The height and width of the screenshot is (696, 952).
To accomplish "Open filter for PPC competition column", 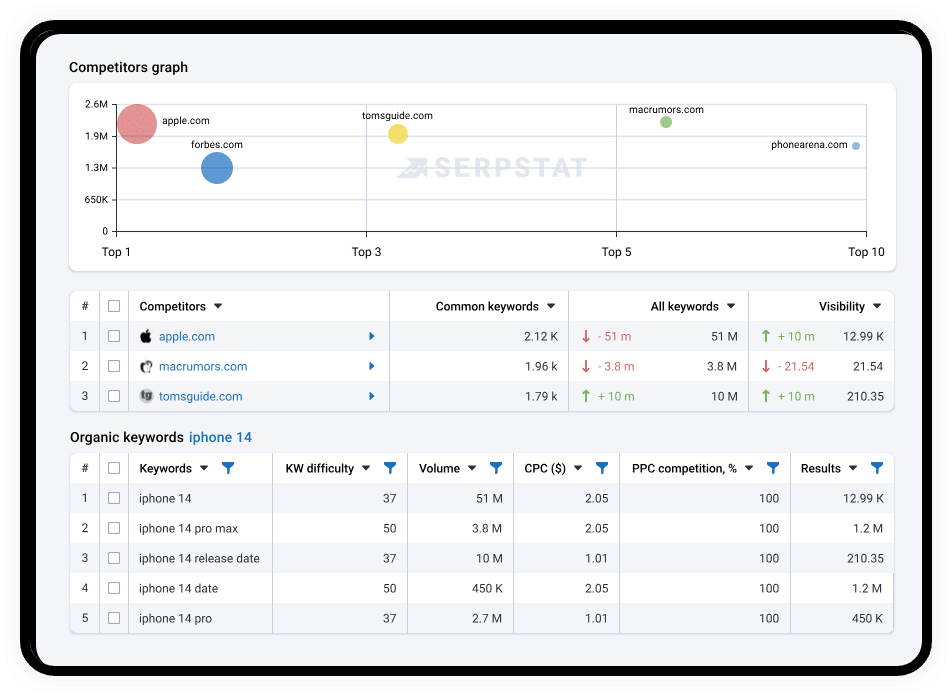I will (x=772, y=468).
